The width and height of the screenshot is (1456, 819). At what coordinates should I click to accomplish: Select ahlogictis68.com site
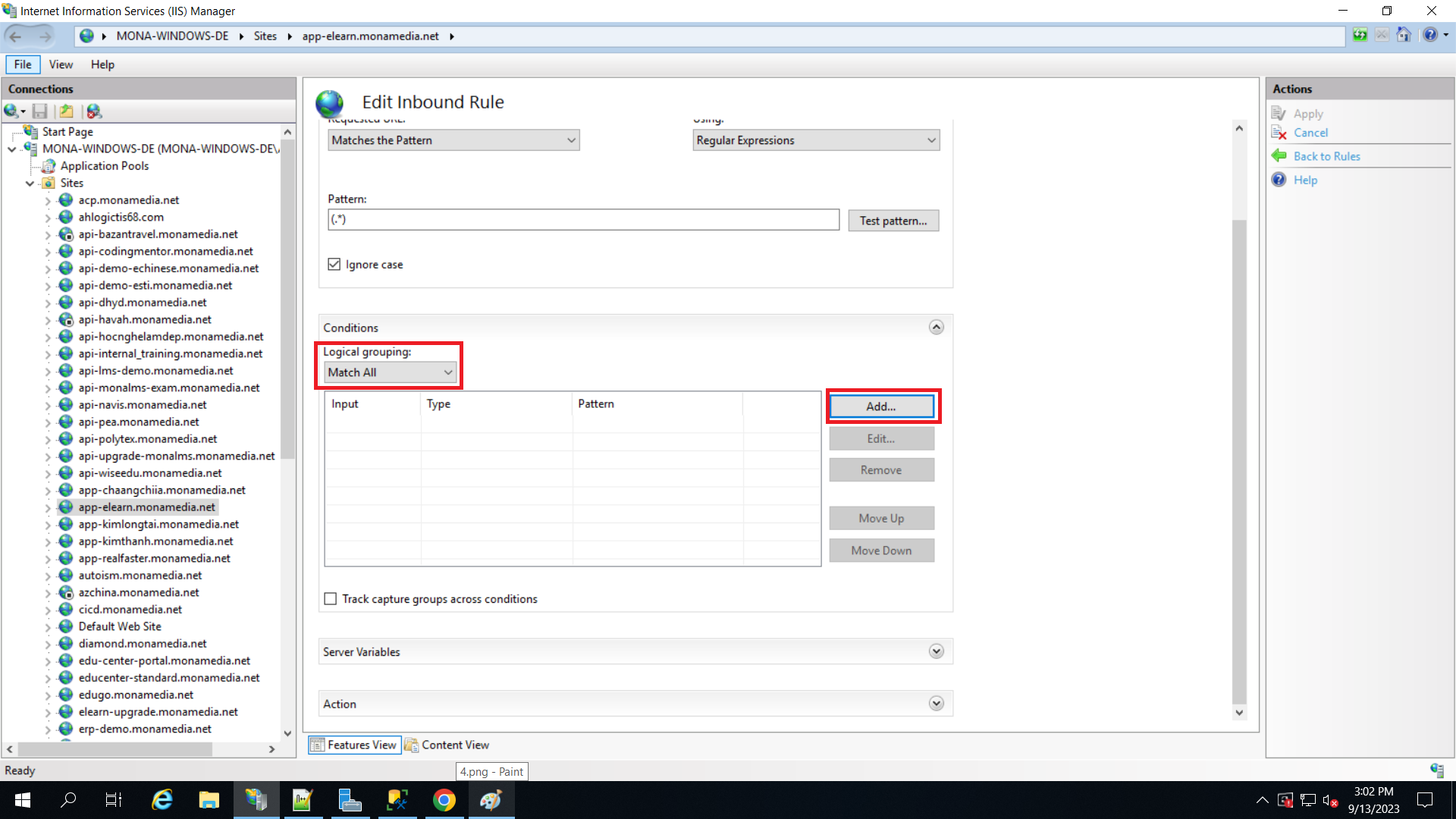pos(121,217)
